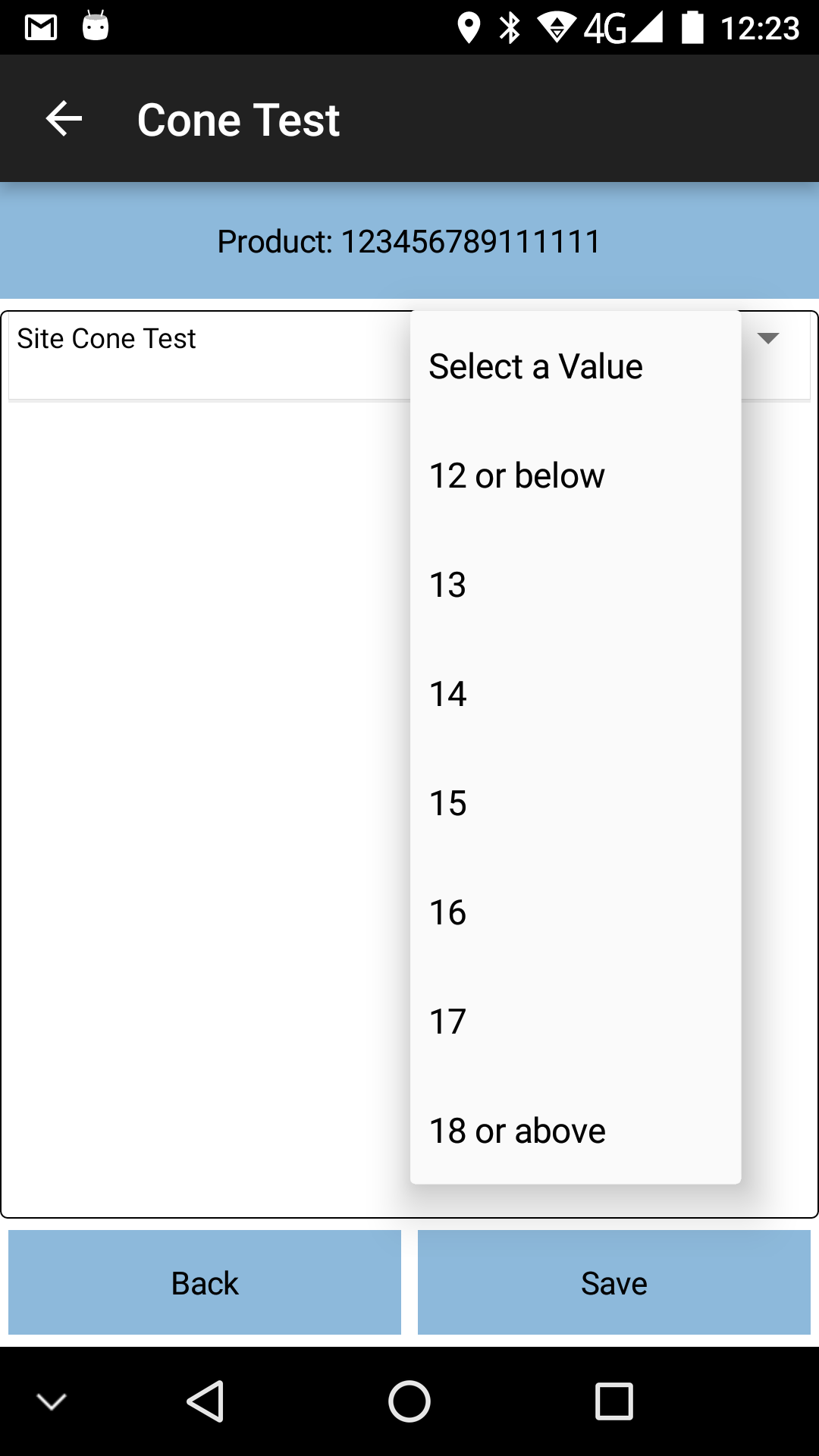Pick 15 in dropdown list
The image size is (819, 1456).
(x=576, y=804)
